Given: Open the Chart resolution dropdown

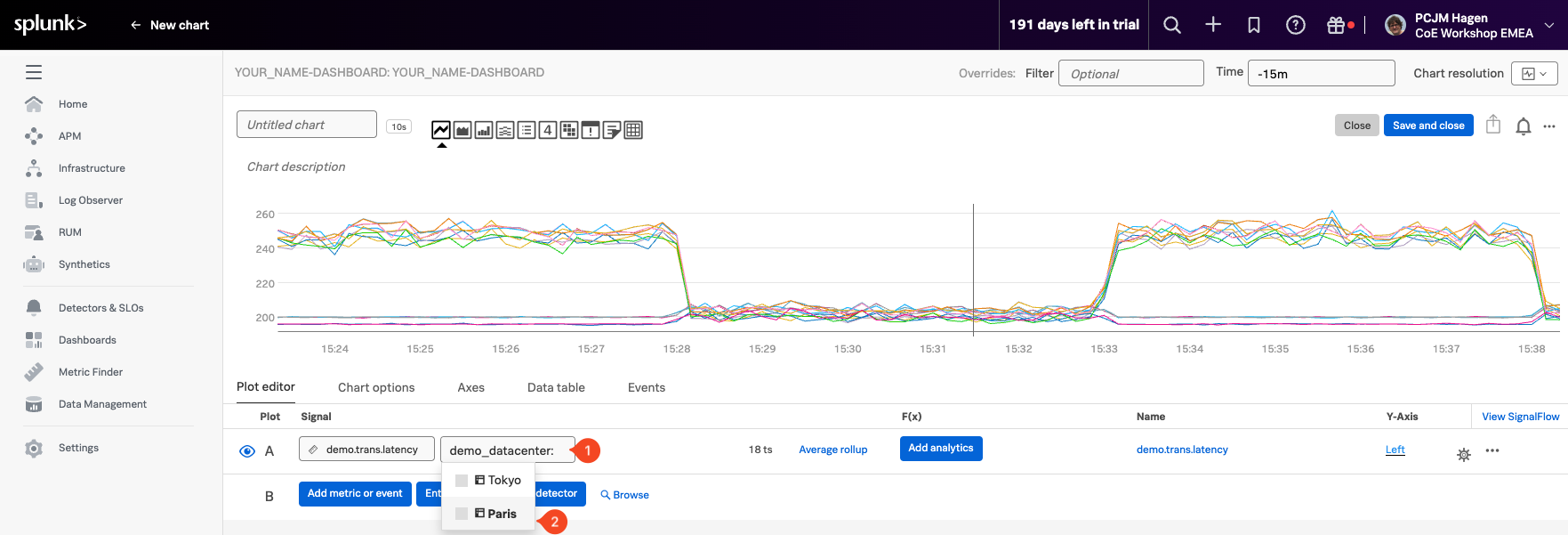Looking at the screenshot, I should (x=1534, y=74).
